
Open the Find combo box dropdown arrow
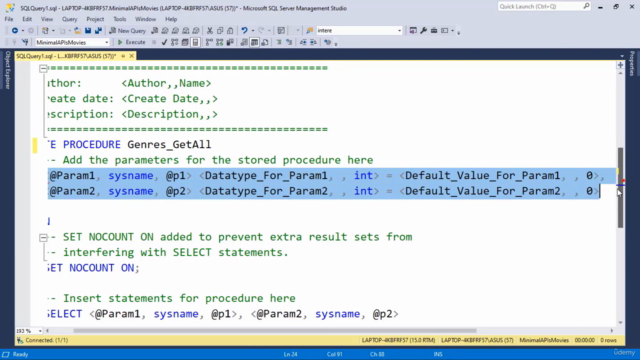point(399,31)
